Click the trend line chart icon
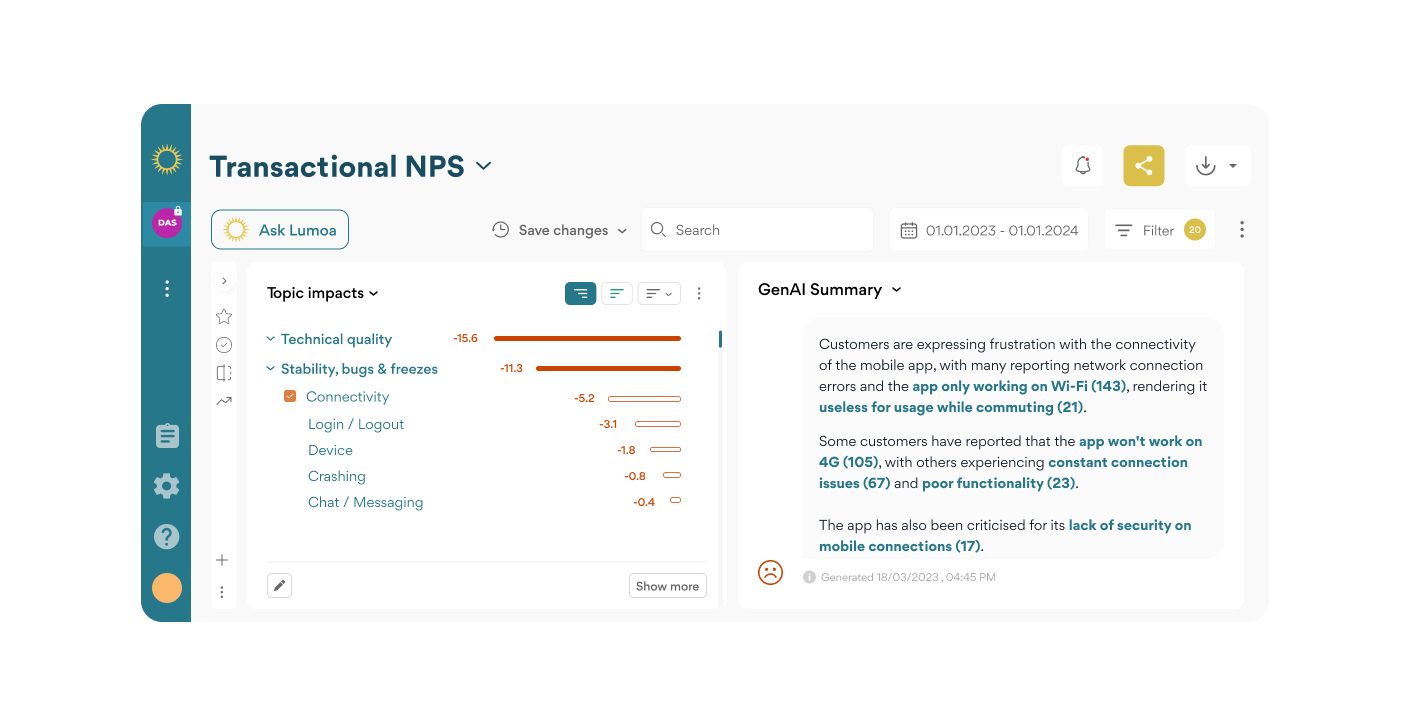Screen dimensions: 1410x725 click(x=224, y=401)
